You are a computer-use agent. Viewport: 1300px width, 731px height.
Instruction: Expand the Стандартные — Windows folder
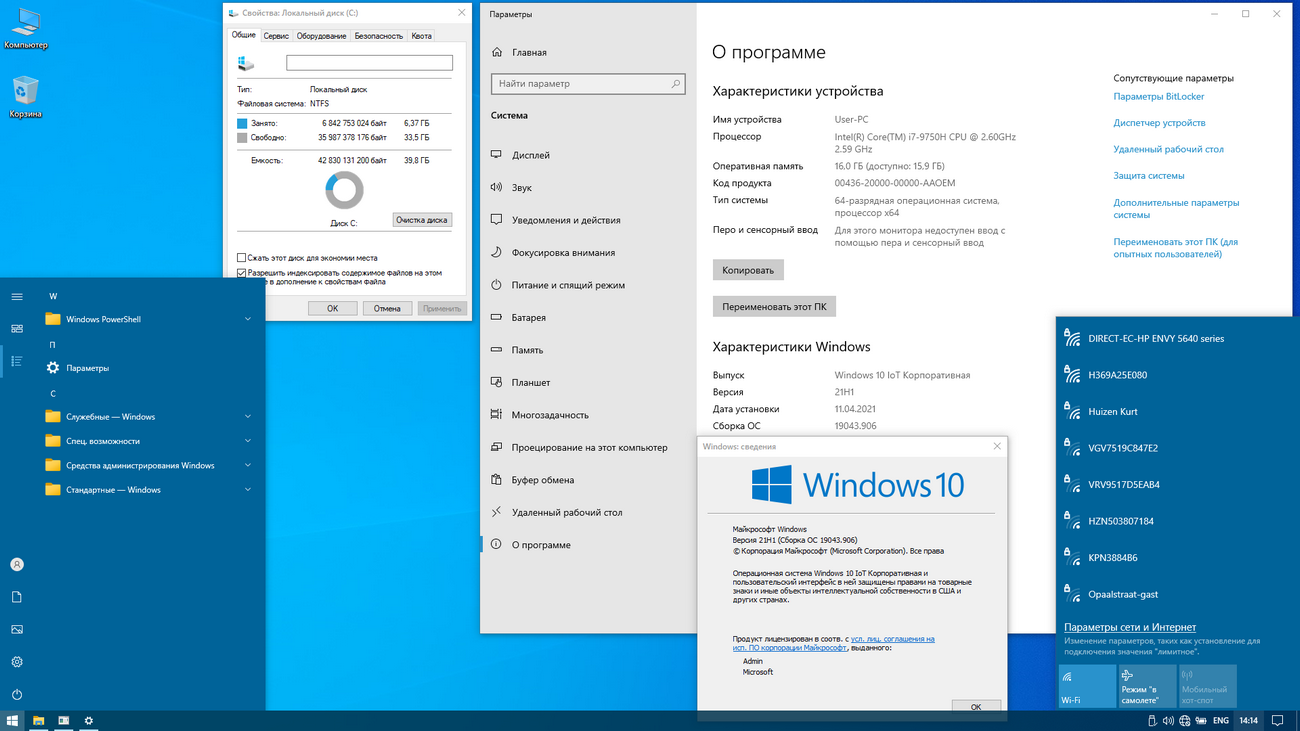point(149,490)
